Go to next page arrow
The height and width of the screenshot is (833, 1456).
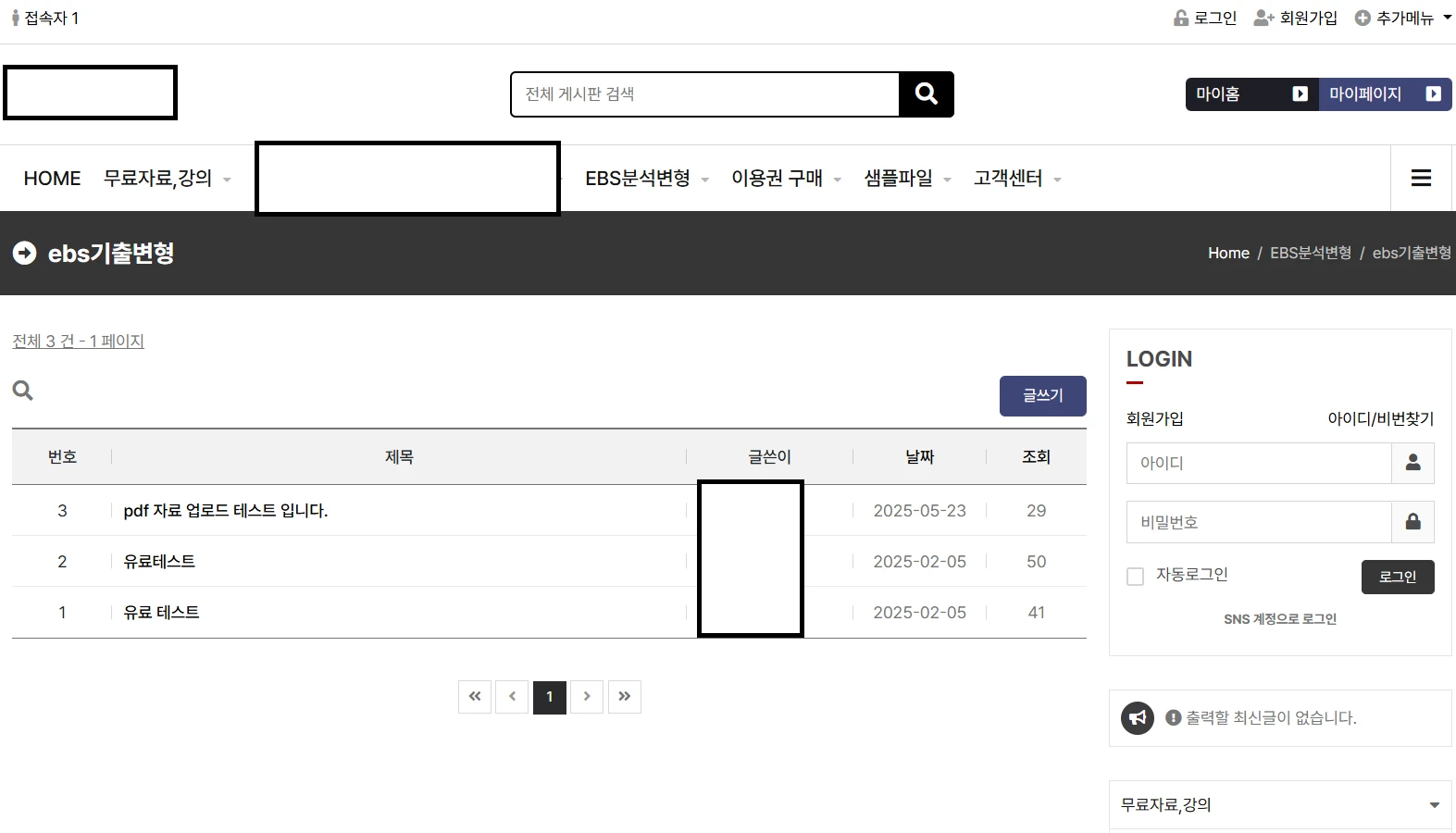(587, 697)
